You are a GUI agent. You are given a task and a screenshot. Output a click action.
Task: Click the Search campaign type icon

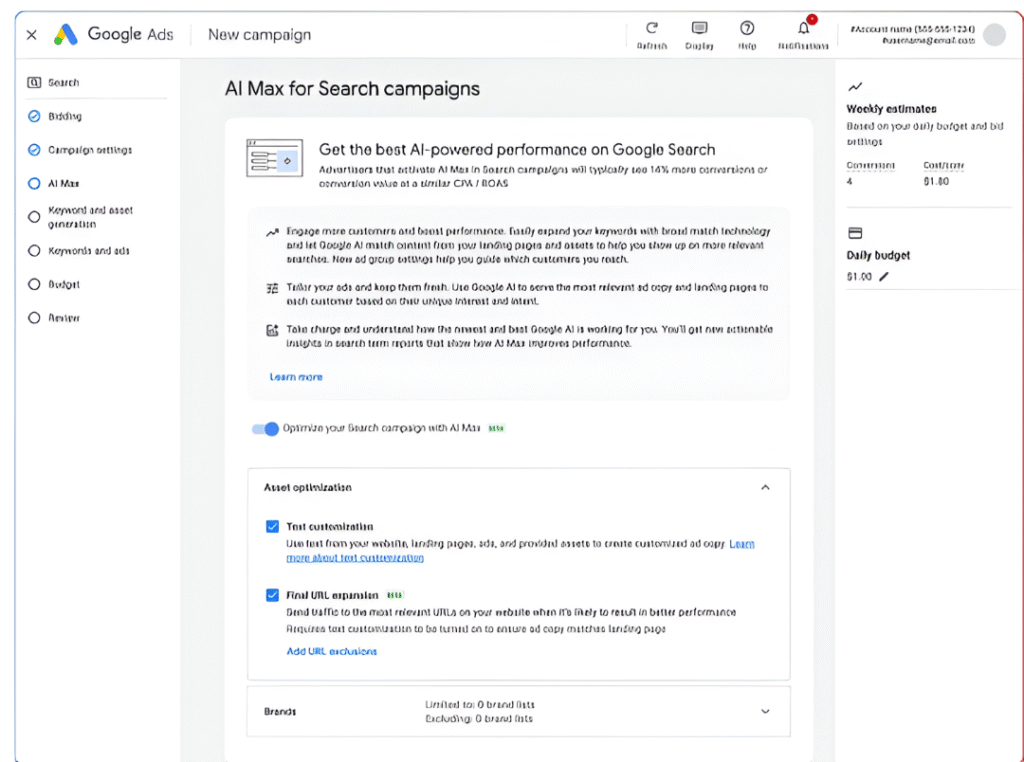click(x=34, y=82)
